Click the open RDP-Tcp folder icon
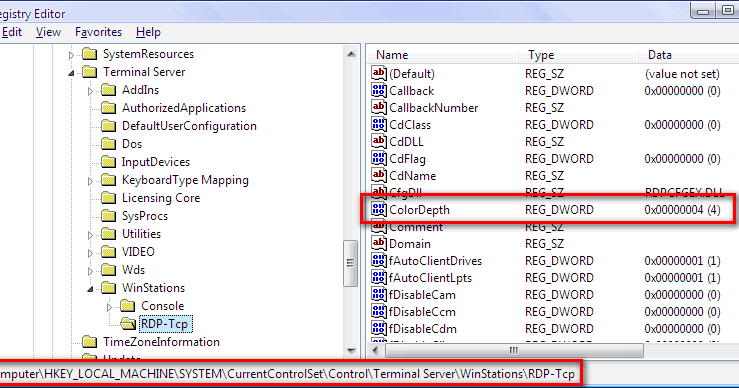Image resolution: width=739 pixels, height=388 pixels. click(128, 324)
